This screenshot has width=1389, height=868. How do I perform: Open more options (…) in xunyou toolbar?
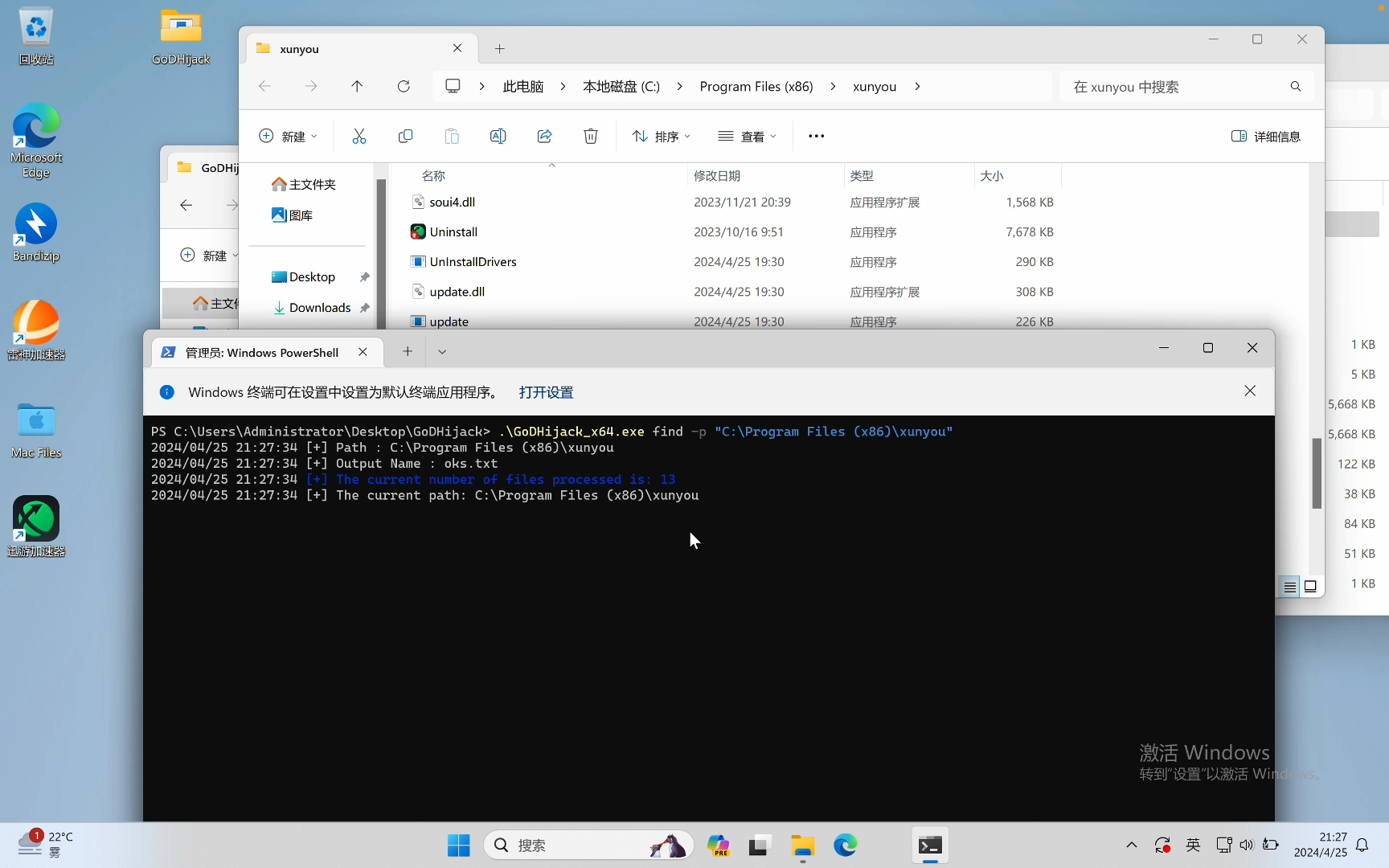817,136
